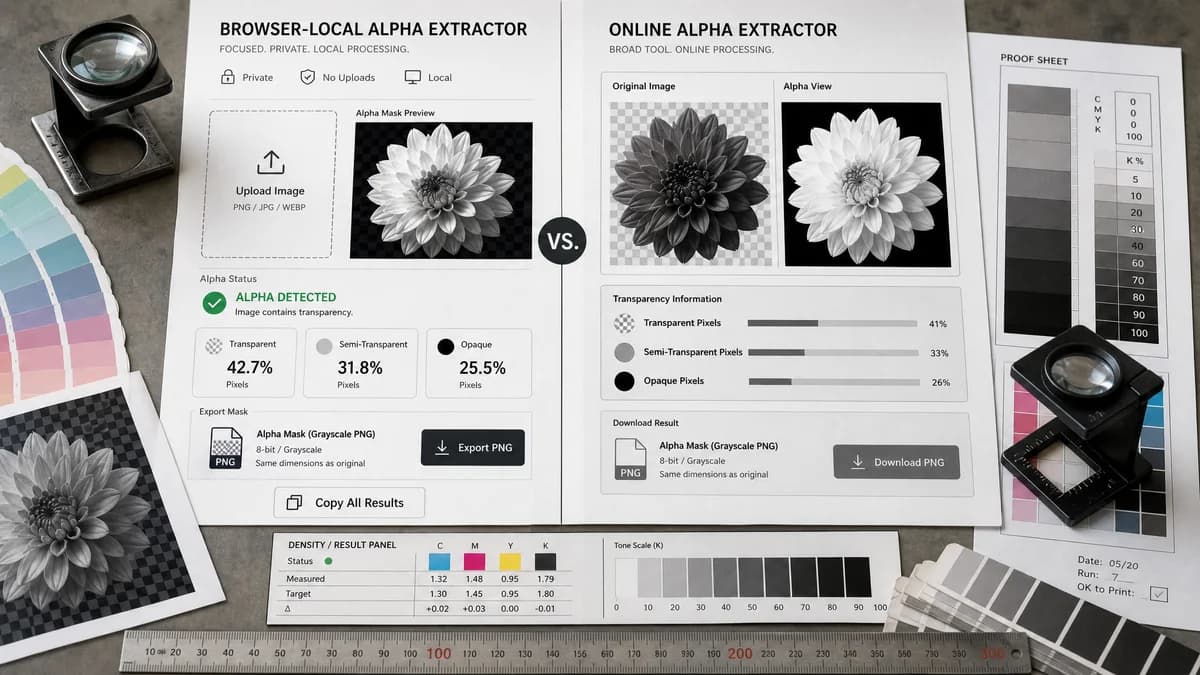Tick the OK to Print checkbox

(1158, 594)
